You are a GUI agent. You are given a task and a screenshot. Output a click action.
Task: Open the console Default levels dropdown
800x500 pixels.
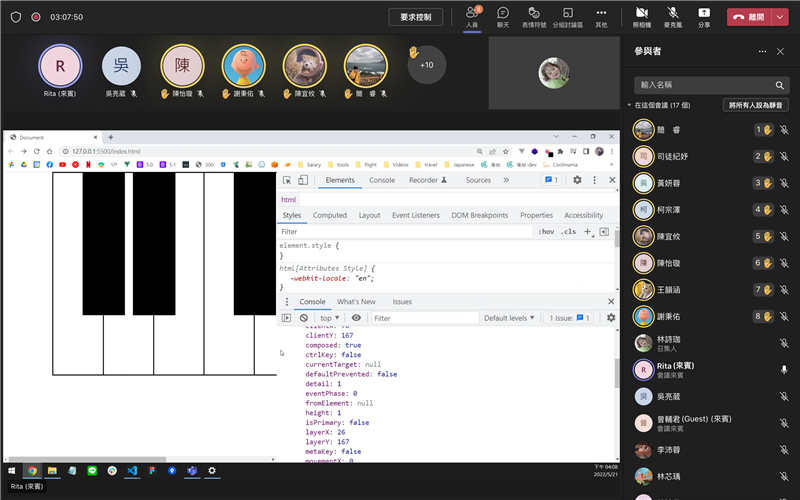(x=509, y=318)
